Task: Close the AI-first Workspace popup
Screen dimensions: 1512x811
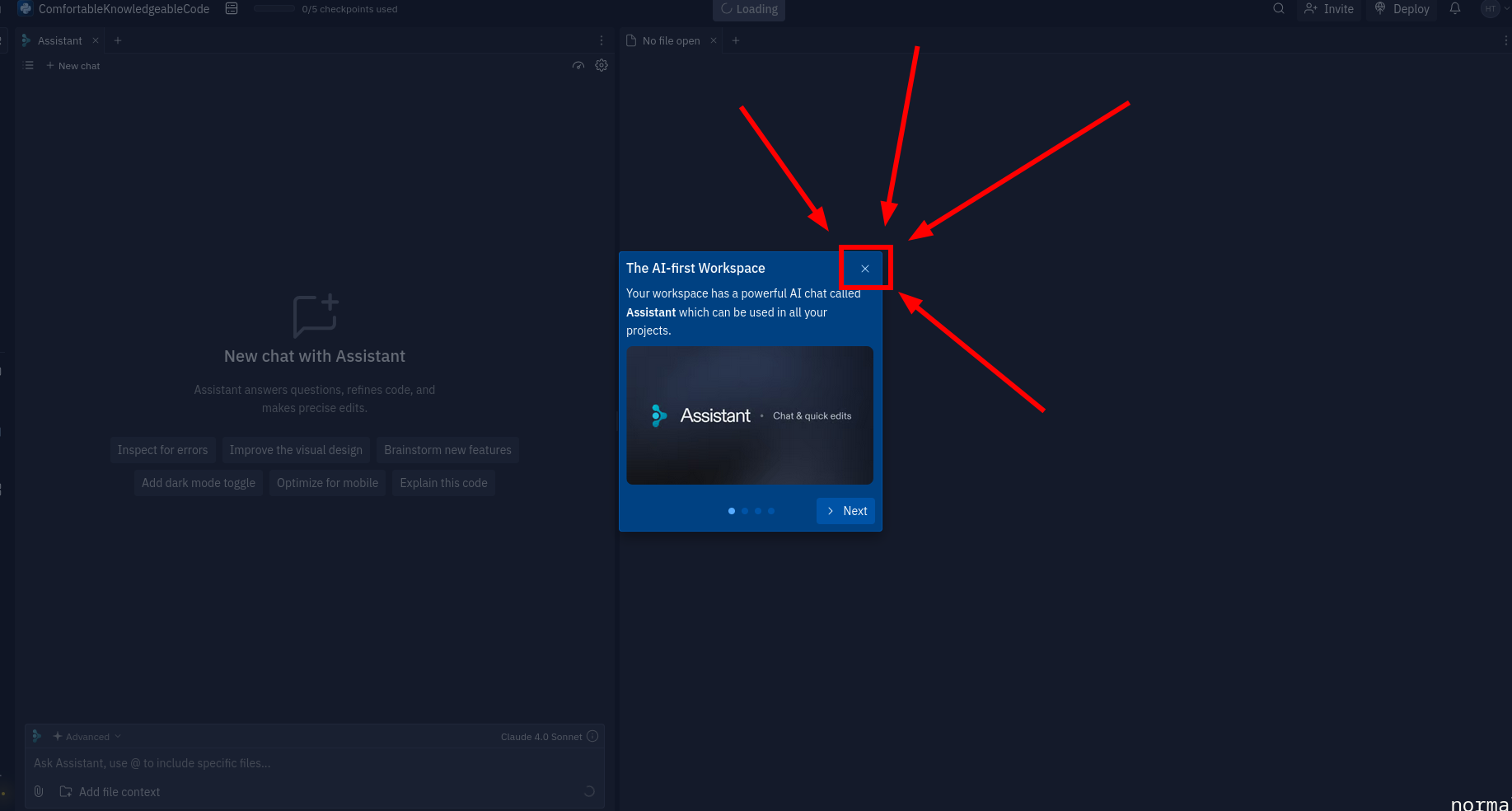Action: (864, 269)
